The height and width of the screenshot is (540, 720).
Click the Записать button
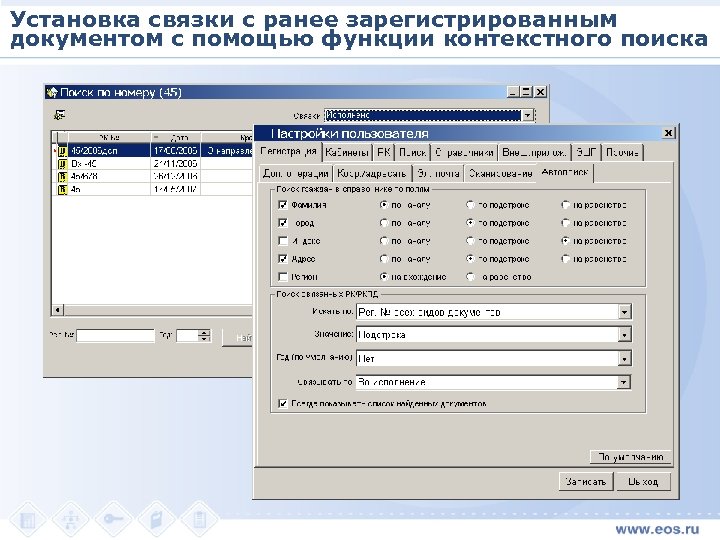[586, 482]
